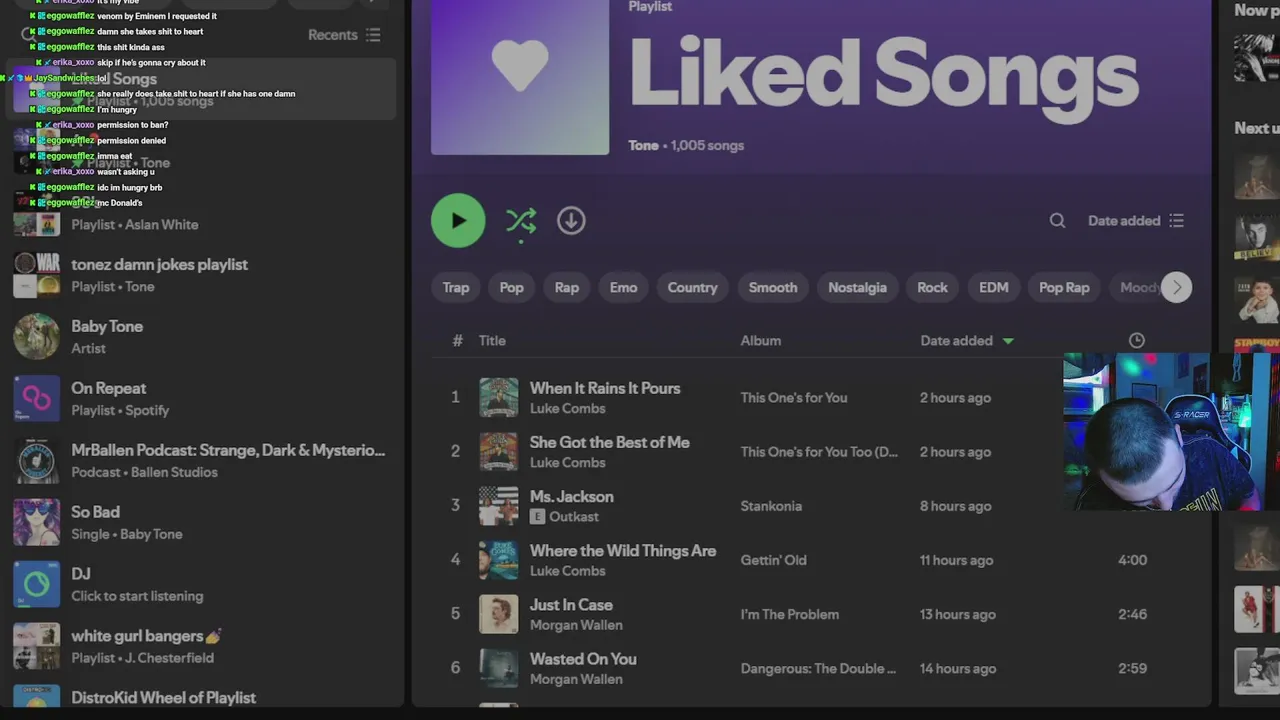Select the Just In Case track
Screen dimensions: 1280x720
point(571,605)
